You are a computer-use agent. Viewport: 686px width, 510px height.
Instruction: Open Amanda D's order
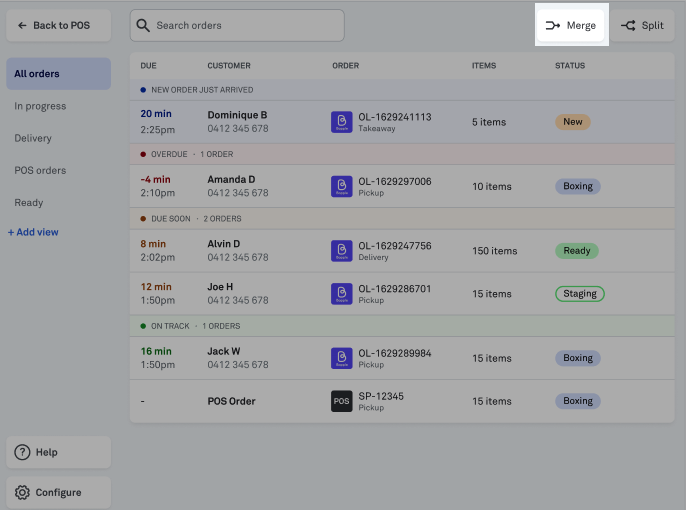pos(402,186)
